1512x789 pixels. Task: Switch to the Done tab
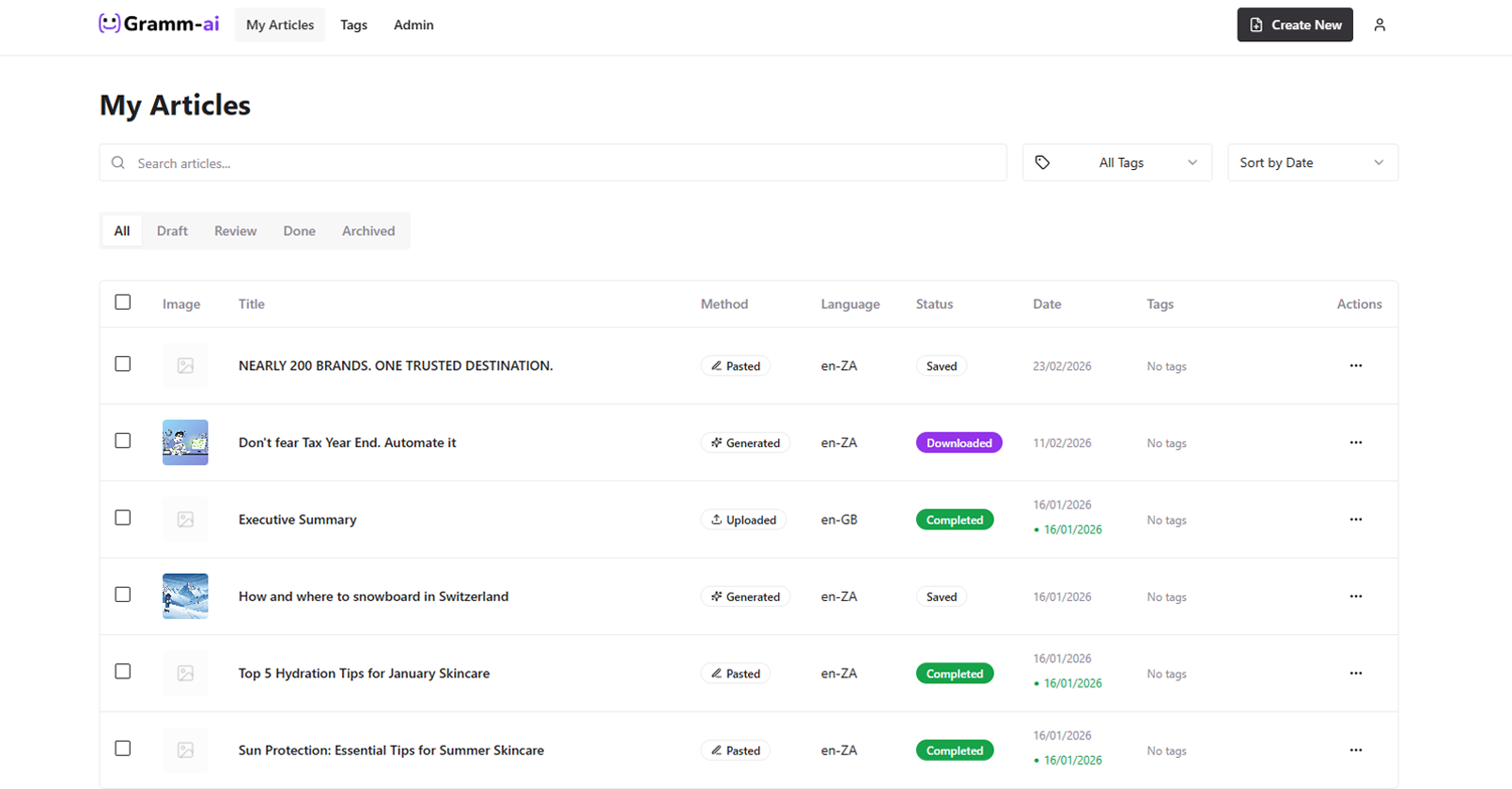[x=300, y=231]
